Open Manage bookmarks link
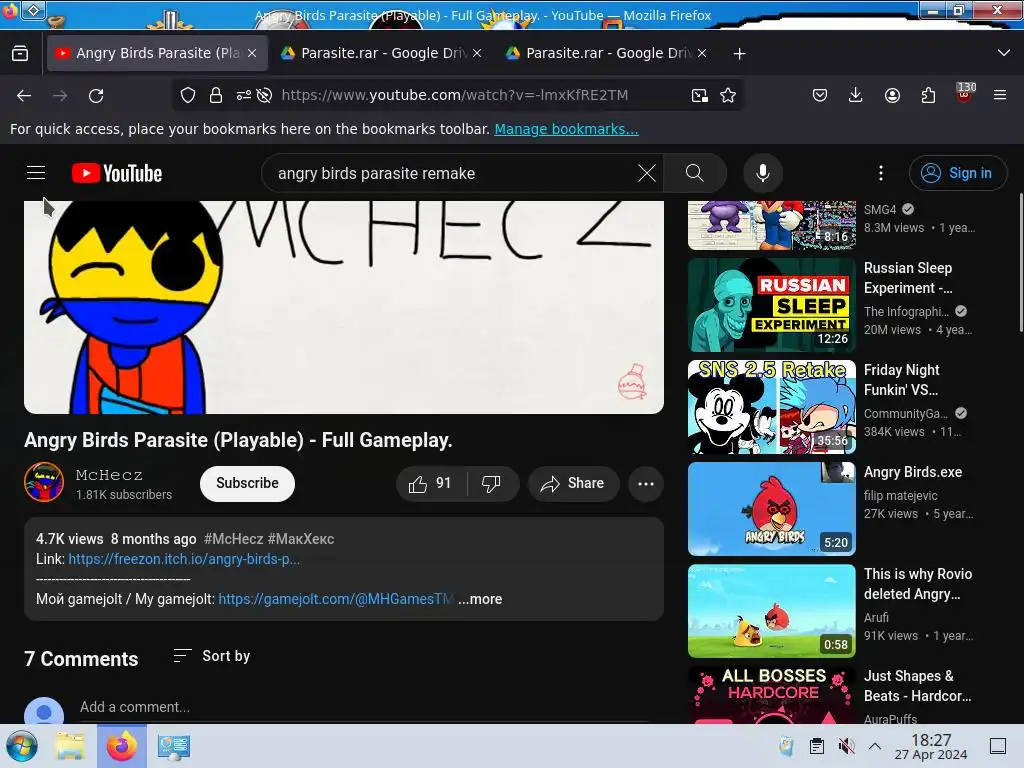The image size is (1024, 768). (x=566, y=129)
